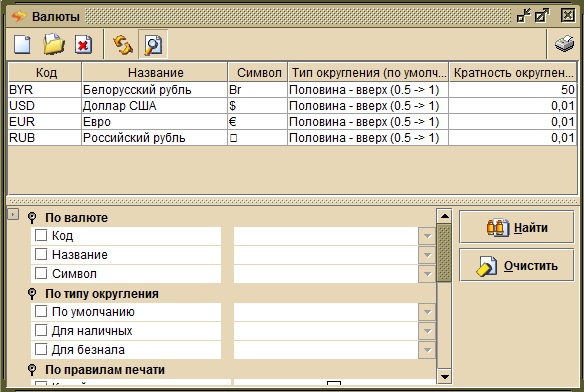Collapse the По правилам печати group pin
Image resolution: width=584 pixels, height=392 pixels.
coord(32,370)
